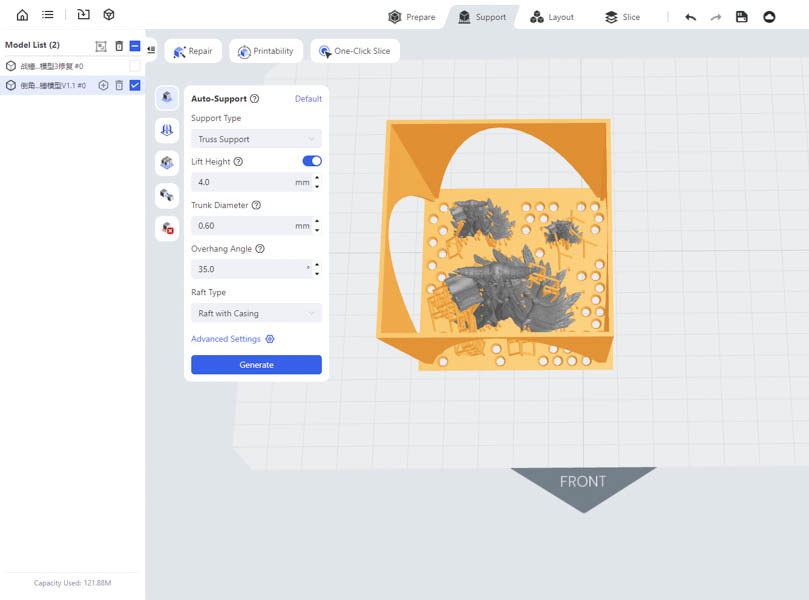
Task: Click the Home icon in the top bar
Action: click(22, 15)
